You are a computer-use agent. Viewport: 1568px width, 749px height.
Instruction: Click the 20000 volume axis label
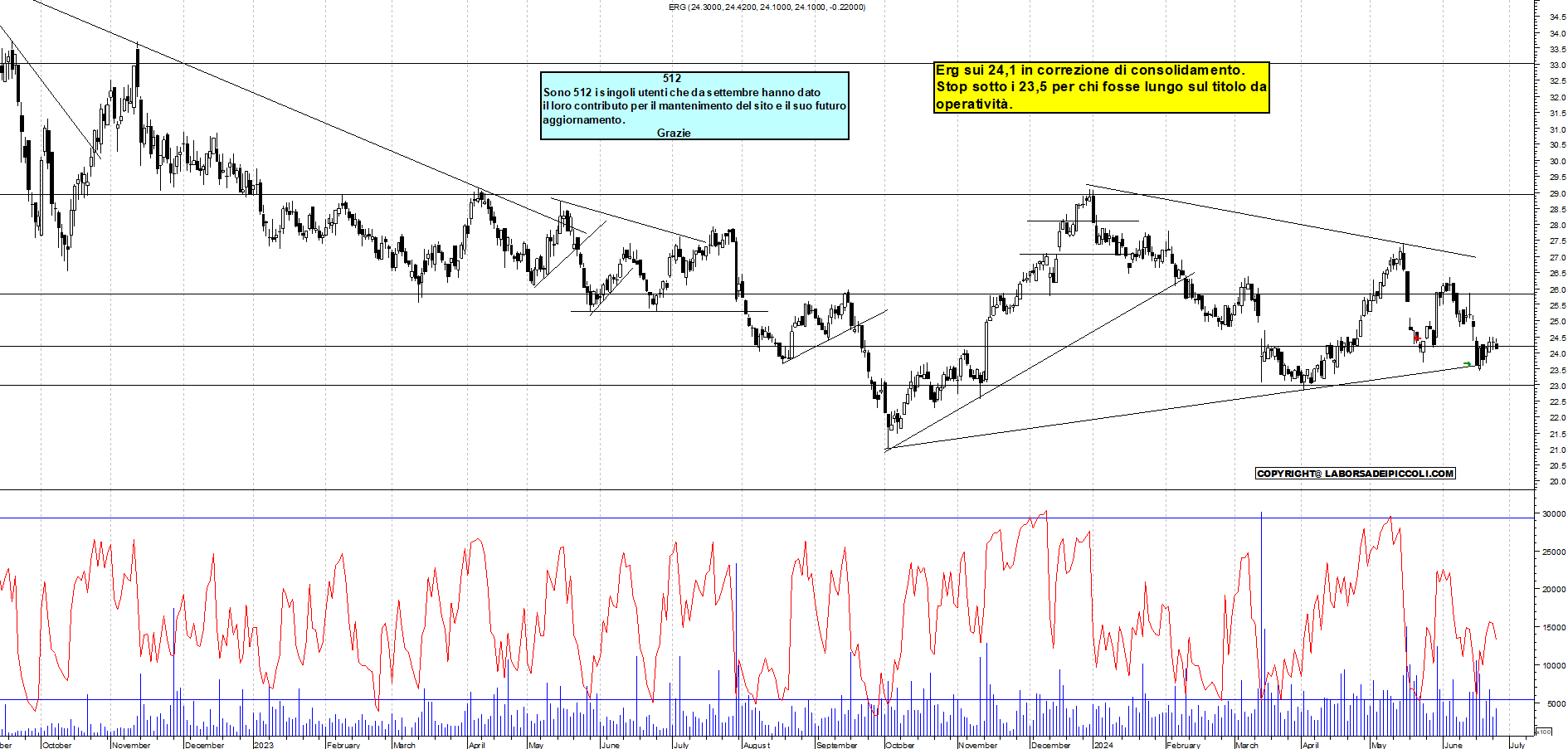(x=1554, y=590)
